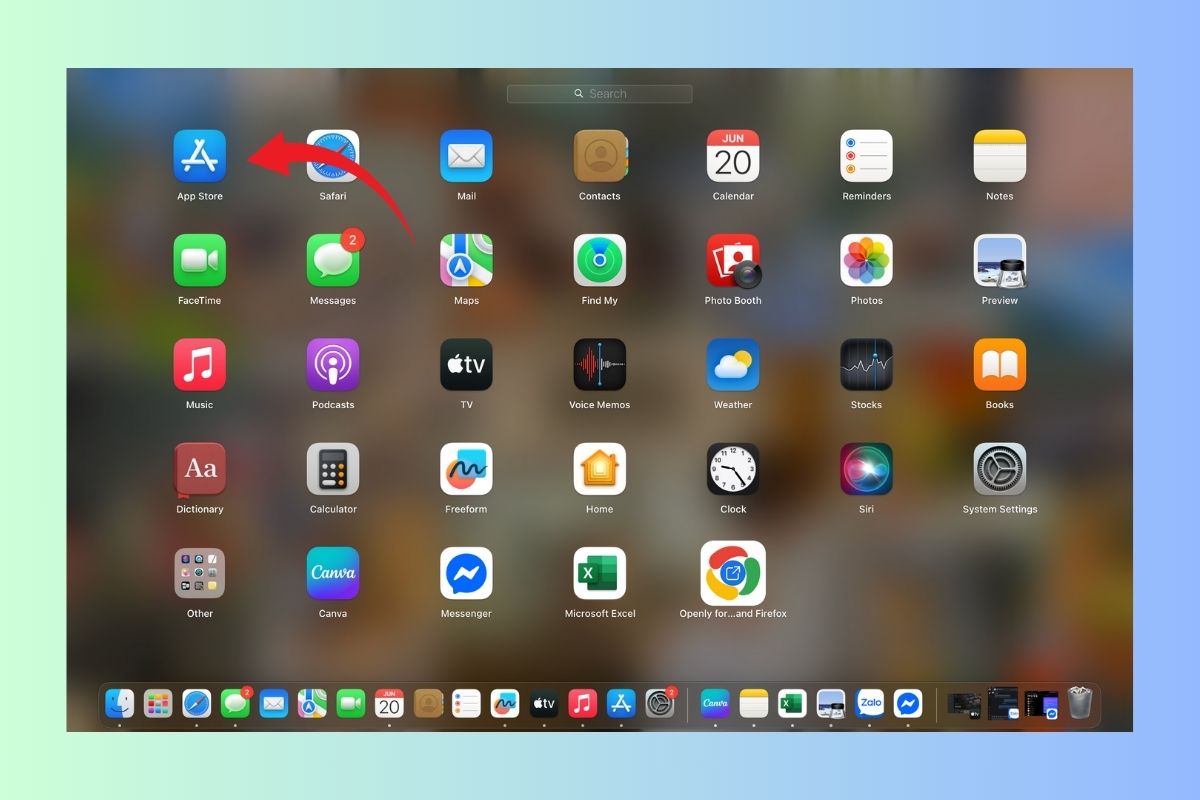Launch Maps from the Launchpad grid
Image resolution: width=1200 pixels, height=800 pixels.
(466, 260)
